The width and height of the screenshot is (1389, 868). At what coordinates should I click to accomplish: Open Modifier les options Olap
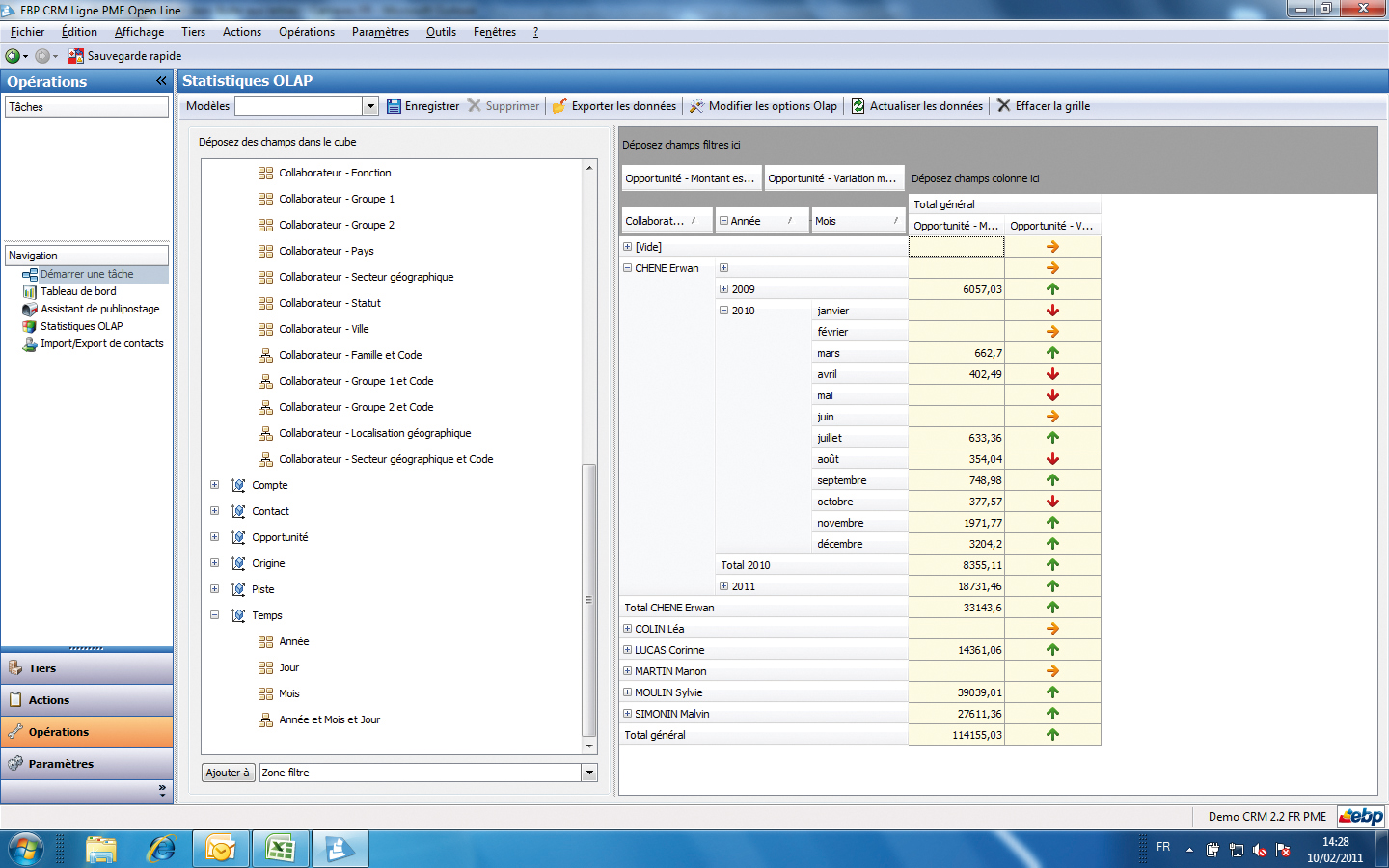[x=696, y=106]
